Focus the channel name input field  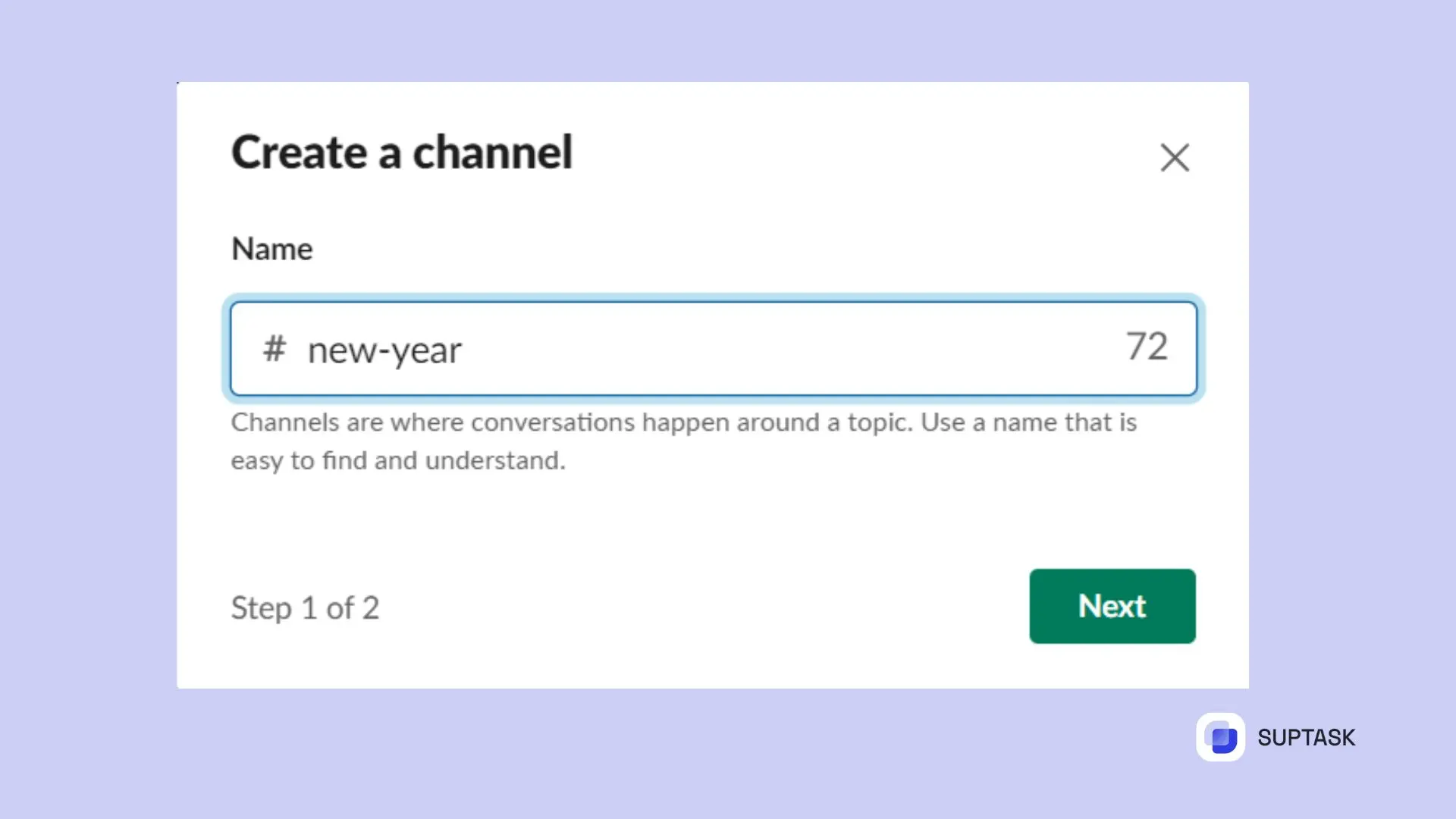click(714, 349)
